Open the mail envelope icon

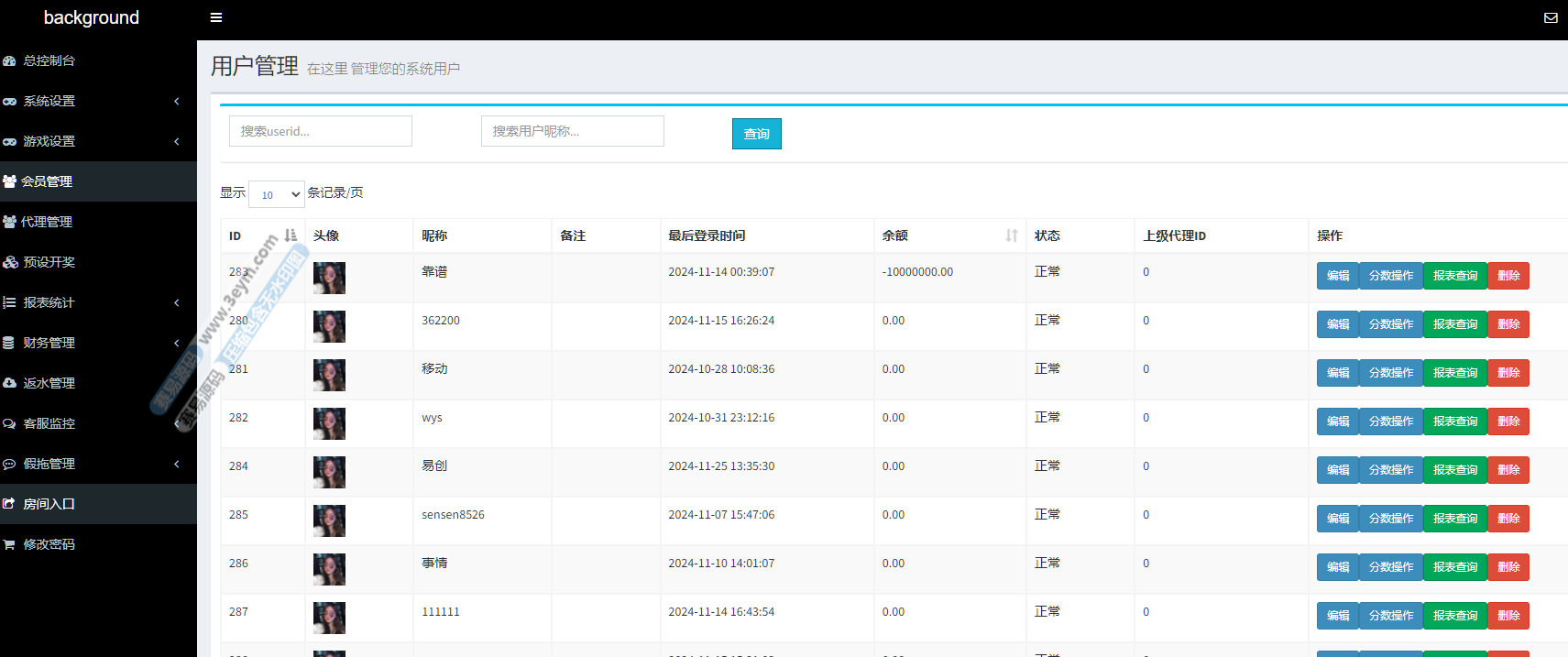pyautogui.click(x=1551, y=17)
